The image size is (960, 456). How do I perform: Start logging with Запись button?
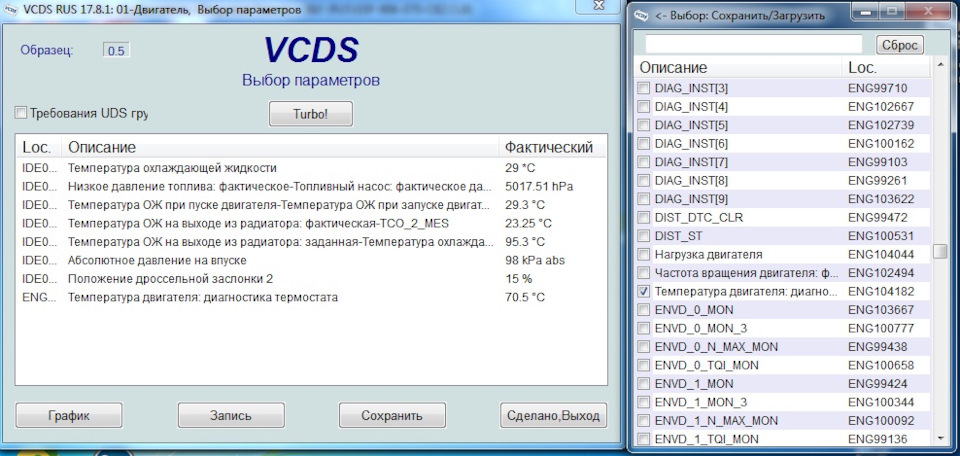coord(231,415)
